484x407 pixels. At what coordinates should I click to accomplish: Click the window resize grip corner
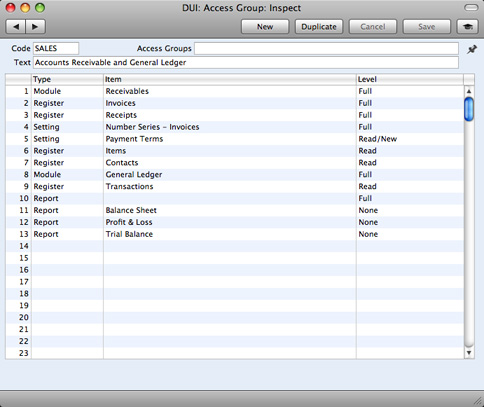click(x=478, y=401)
